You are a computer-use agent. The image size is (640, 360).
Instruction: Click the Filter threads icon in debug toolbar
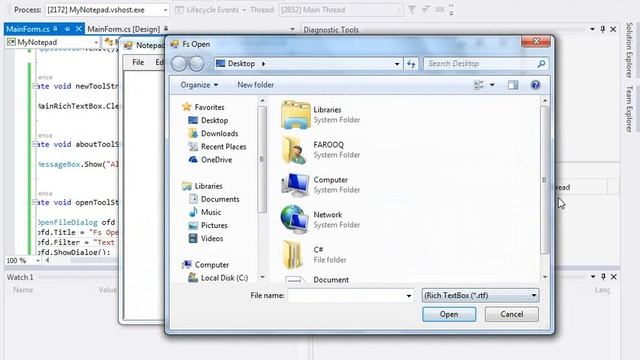412,9
